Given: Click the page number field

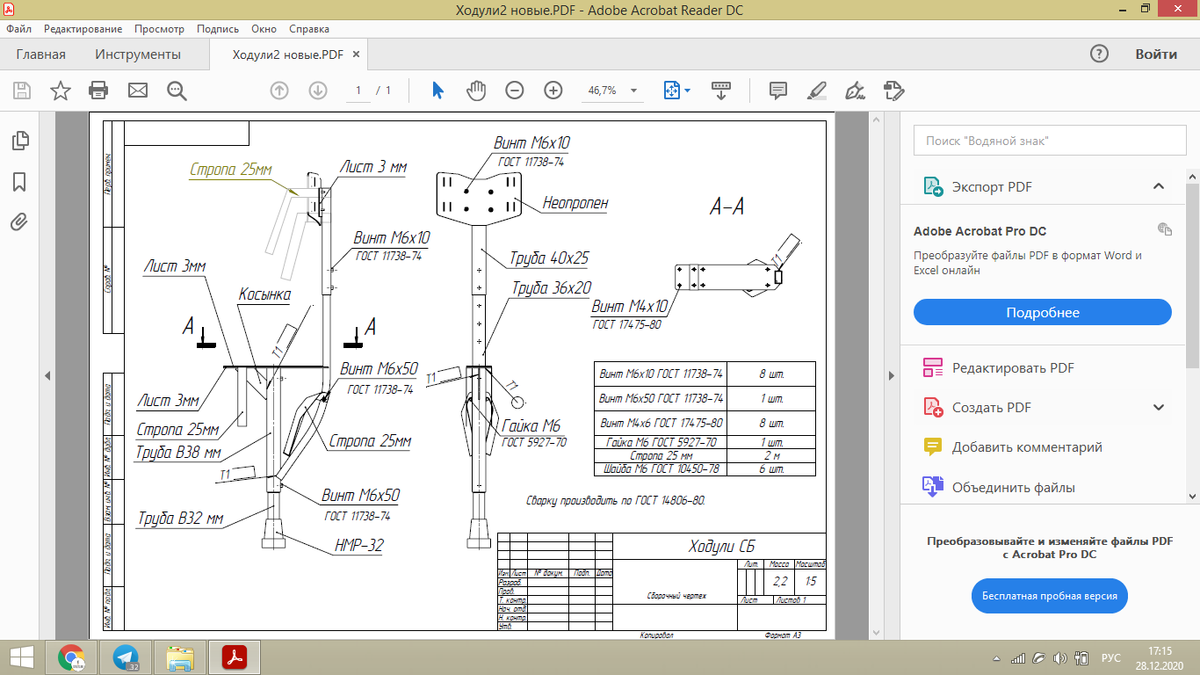Looking at the screenshot, I should (x=356, y=91).
